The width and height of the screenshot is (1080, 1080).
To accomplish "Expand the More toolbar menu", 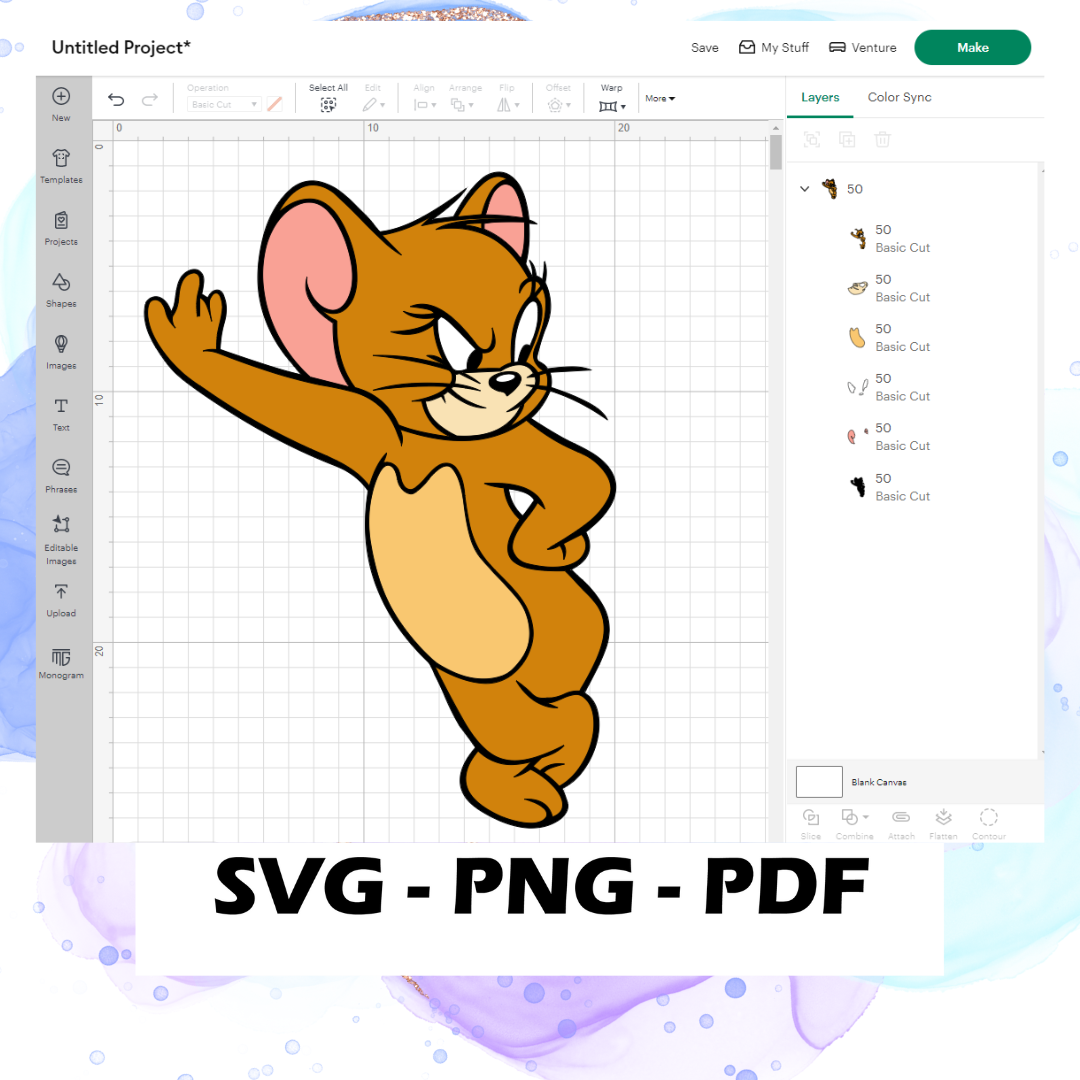I will 660,98.
